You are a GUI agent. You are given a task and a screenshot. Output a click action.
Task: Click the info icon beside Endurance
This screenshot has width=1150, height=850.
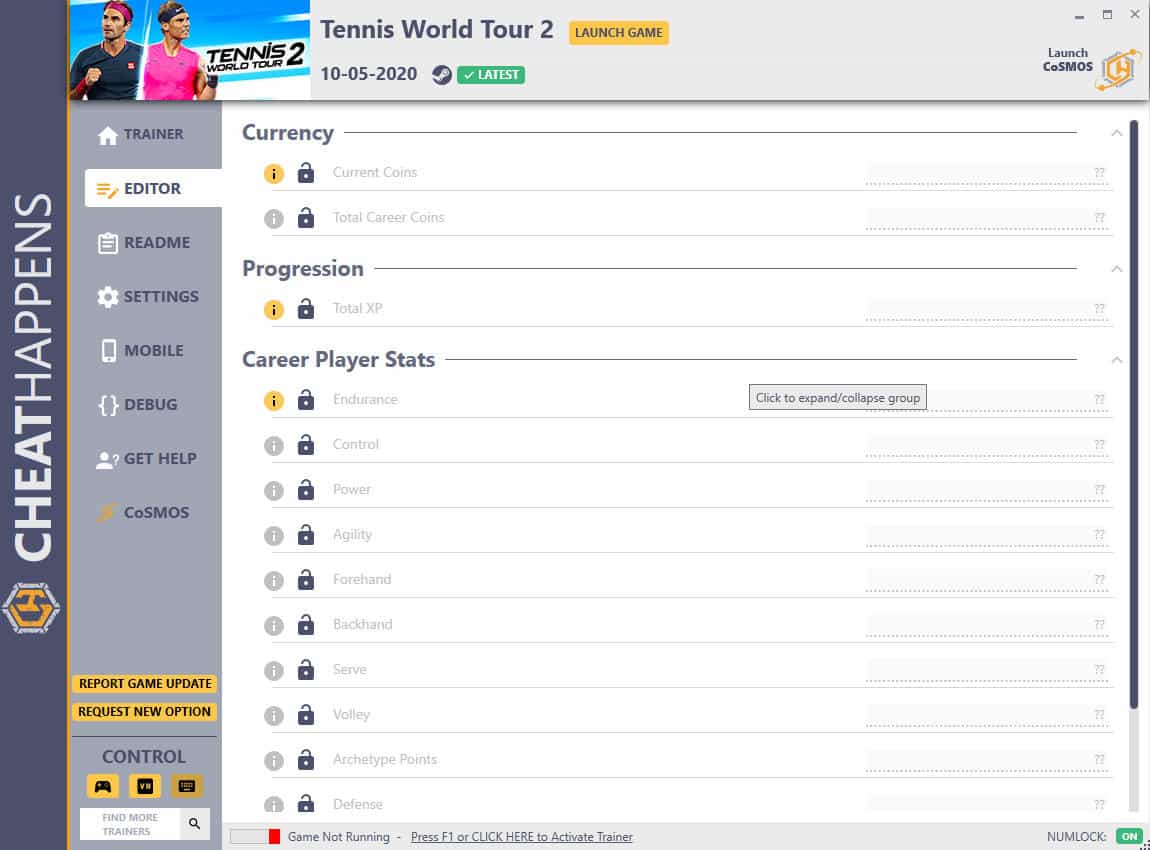[274, 400]
